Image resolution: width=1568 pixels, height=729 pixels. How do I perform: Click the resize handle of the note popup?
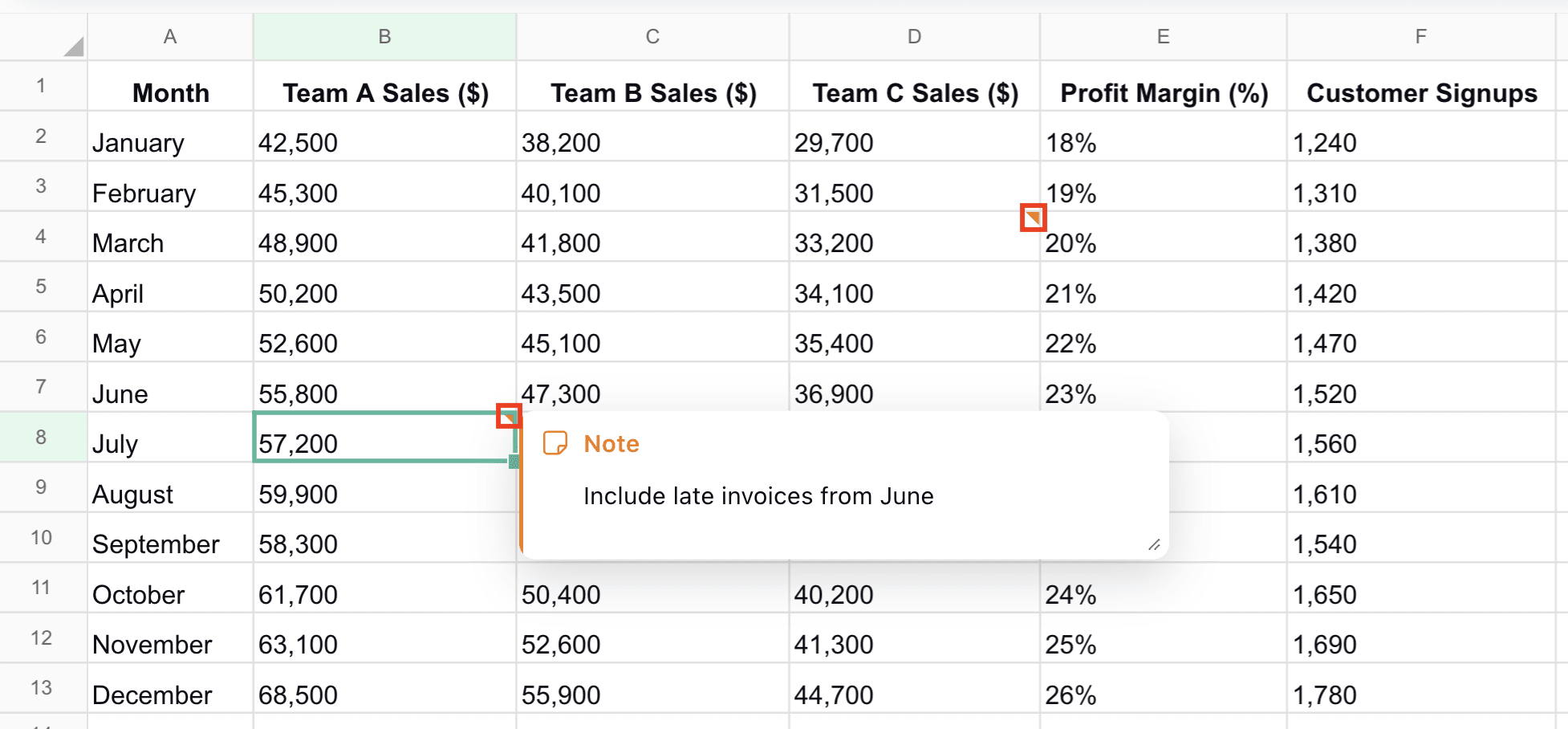[1154, 544]
